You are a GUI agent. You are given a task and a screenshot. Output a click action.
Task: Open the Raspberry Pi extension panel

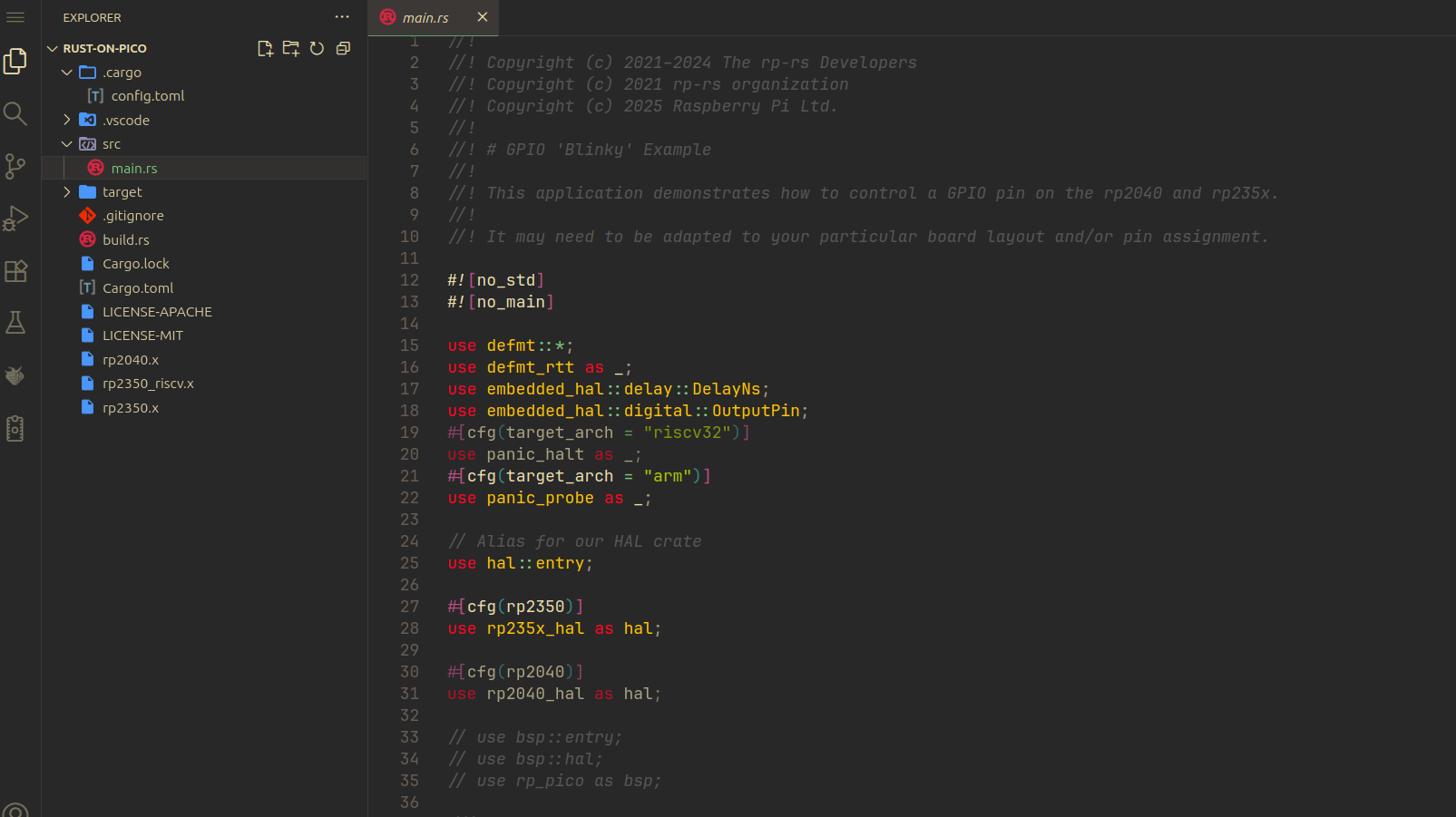(15, 374)
